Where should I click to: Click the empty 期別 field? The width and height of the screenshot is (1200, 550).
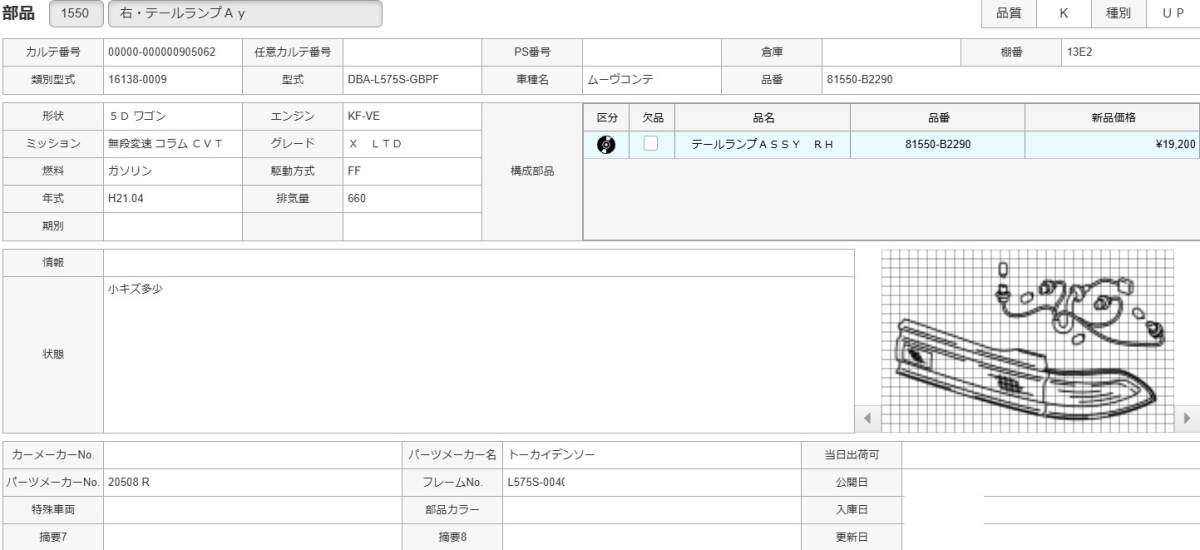(172, 227)
